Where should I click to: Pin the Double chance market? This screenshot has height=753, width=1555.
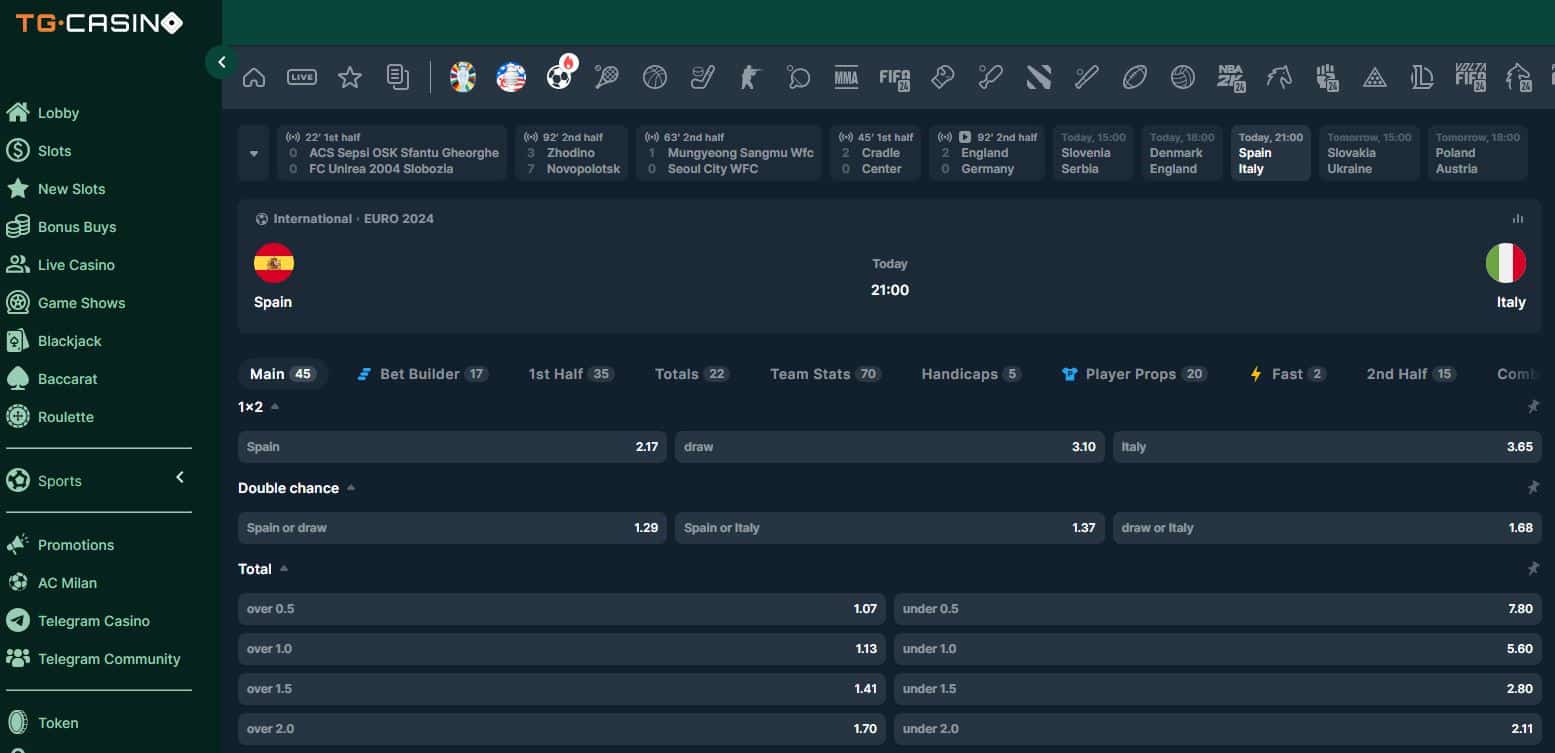pyautogui.click(x=1533, y=487)
